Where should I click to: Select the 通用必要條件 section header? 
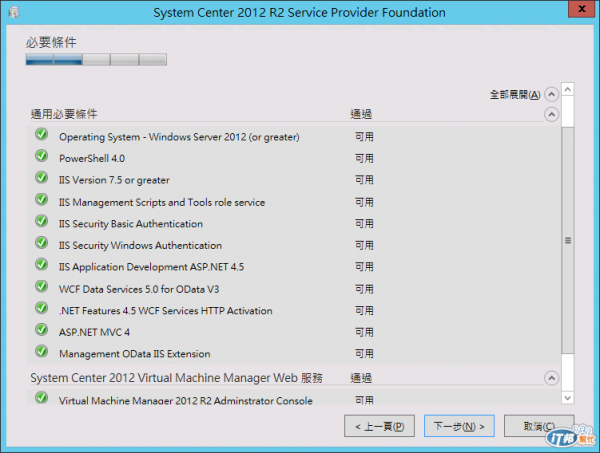pyautogui.click(x=64, y=114)
